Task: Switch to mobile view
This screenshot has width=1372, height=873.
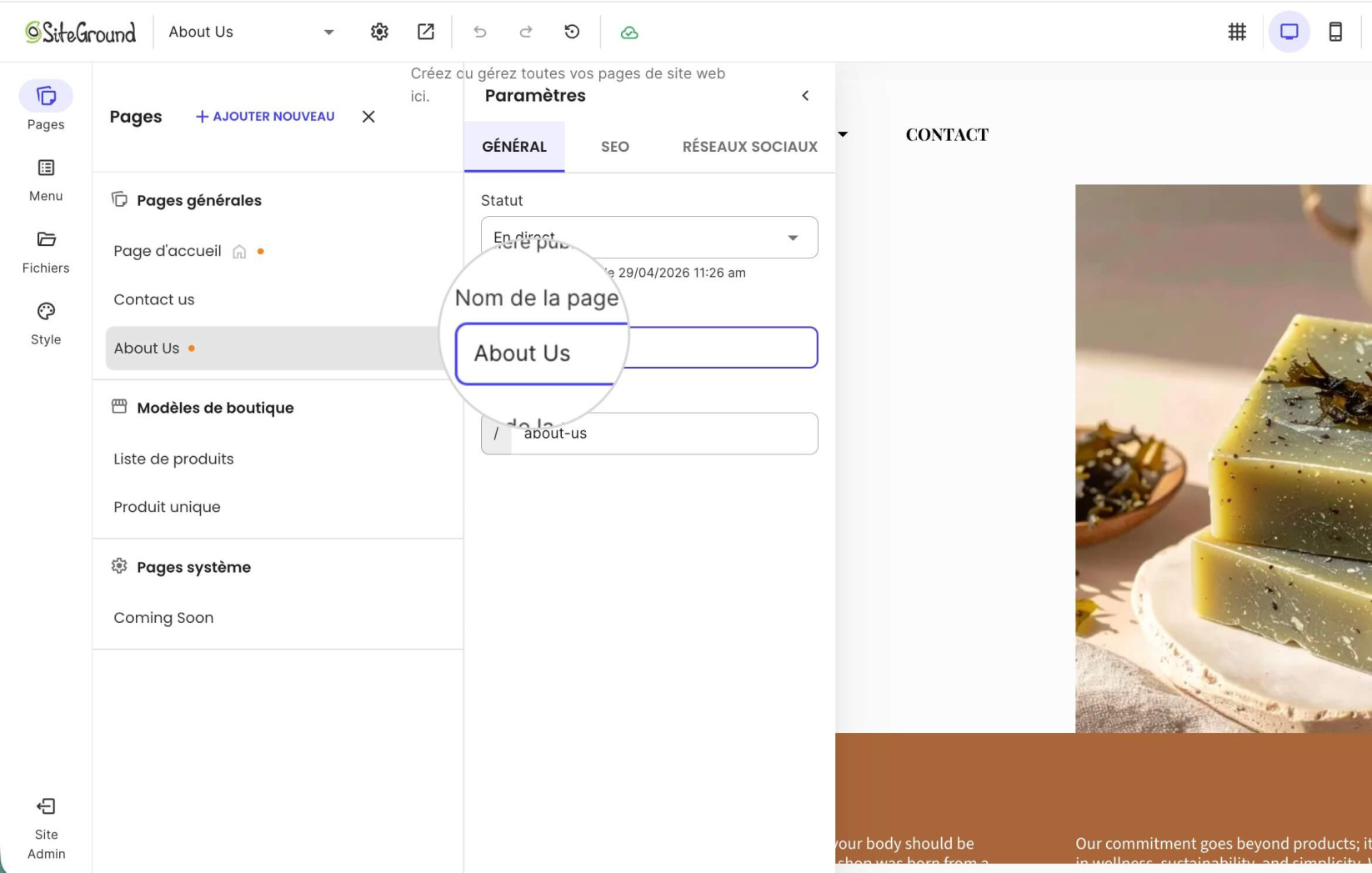Action: tap(1335, 32)
